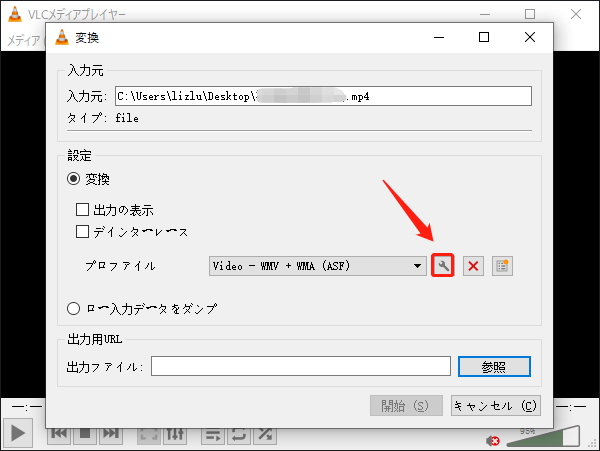Screen dimensions: 600x451
Task: Click the 開始 (S) button
Action: pyautogui.click(x=406, y=405)
